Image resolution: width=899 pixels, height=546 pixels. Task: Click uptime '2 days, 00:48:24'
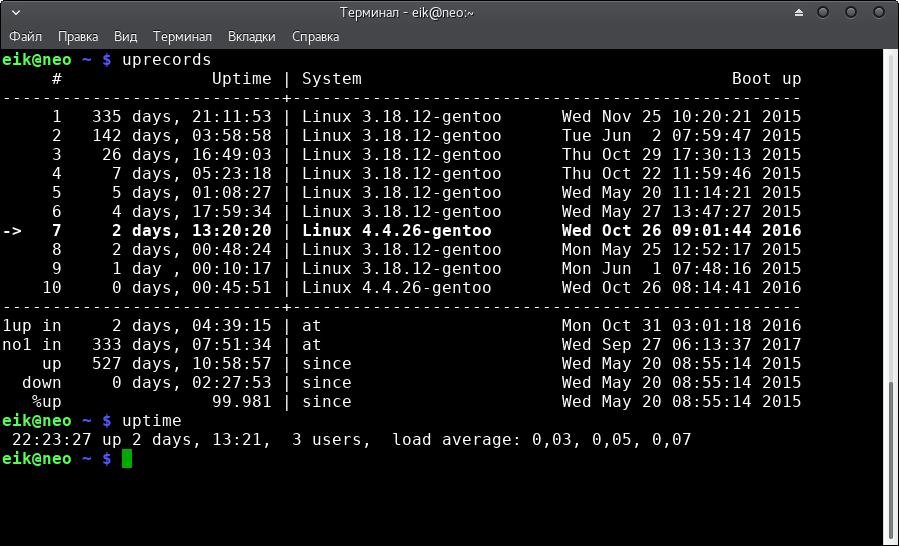pyautogui.click(x=191, y=249)
